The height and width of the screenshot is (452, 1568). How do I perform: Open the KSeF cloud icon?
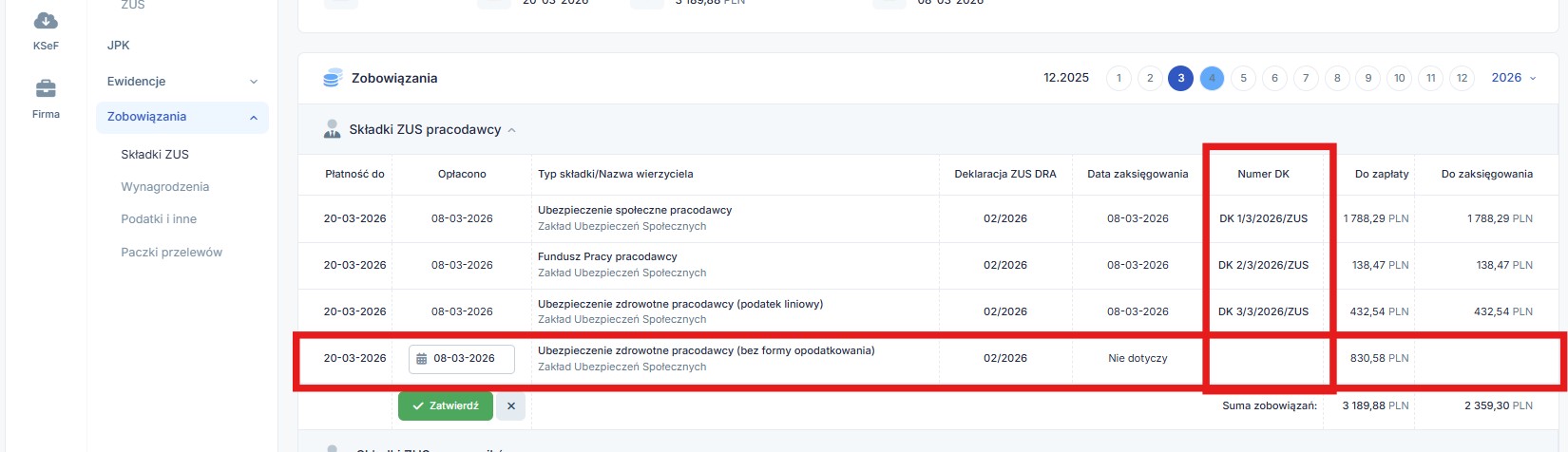pyautogui.click(x=46, y=22)
